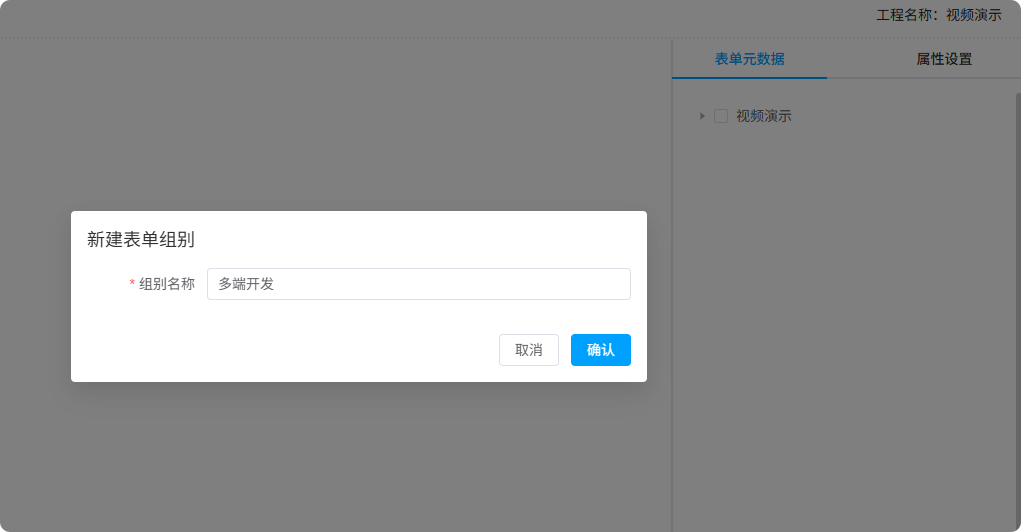Check the 视频演示 checkbox

(720, 116)
